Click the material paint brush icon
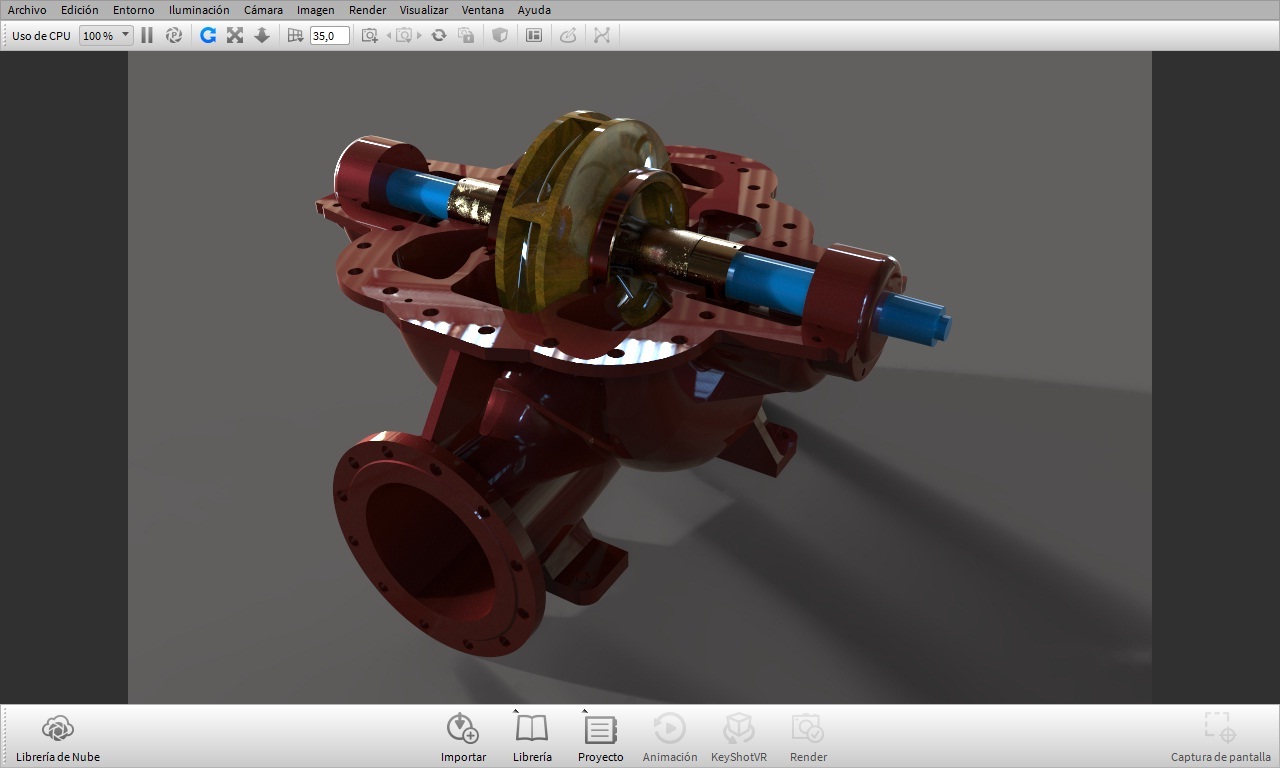The height and width of the screenshot is (768, 1280). (x=568, y=35)
